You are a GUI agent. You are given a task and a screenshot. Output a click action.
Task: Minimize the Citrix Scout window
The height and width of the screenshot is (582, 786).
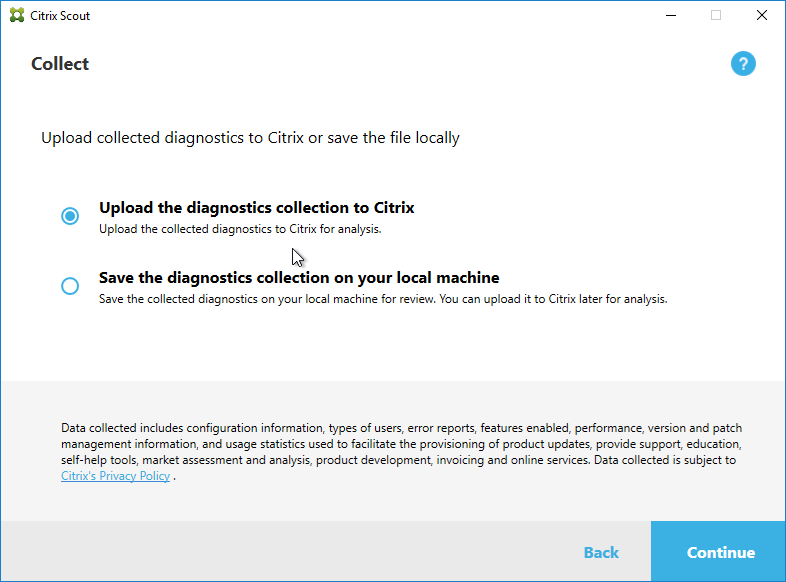[x=670, y=15]
